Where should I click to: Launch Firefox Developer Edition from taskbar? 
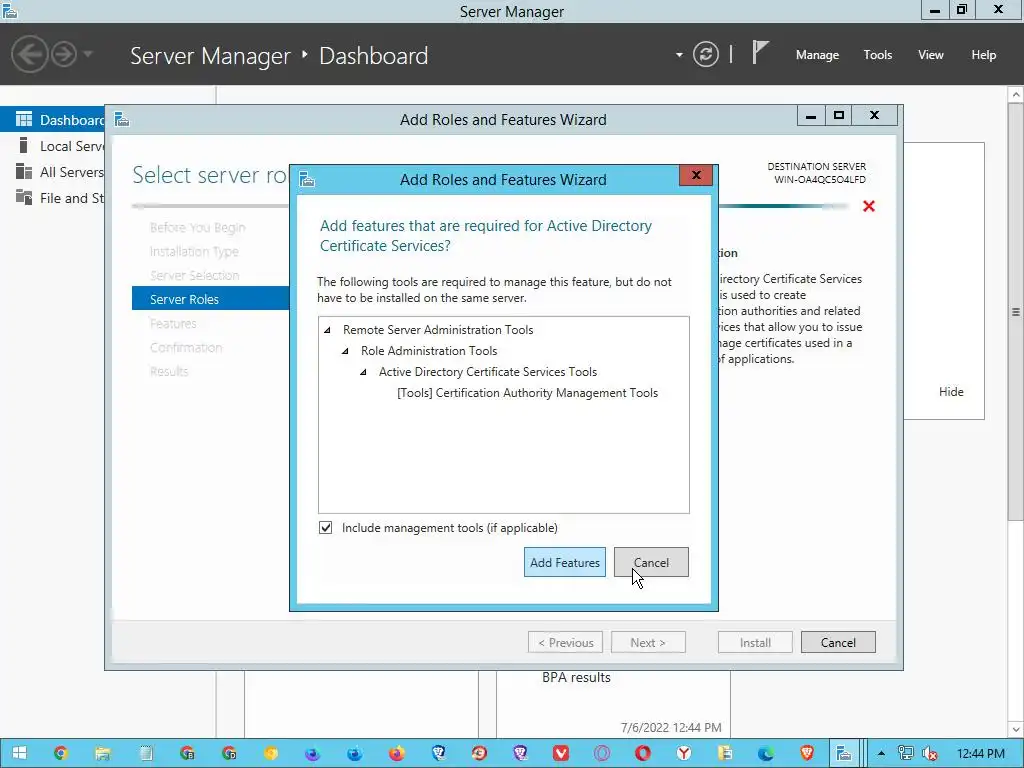point(355,753)
